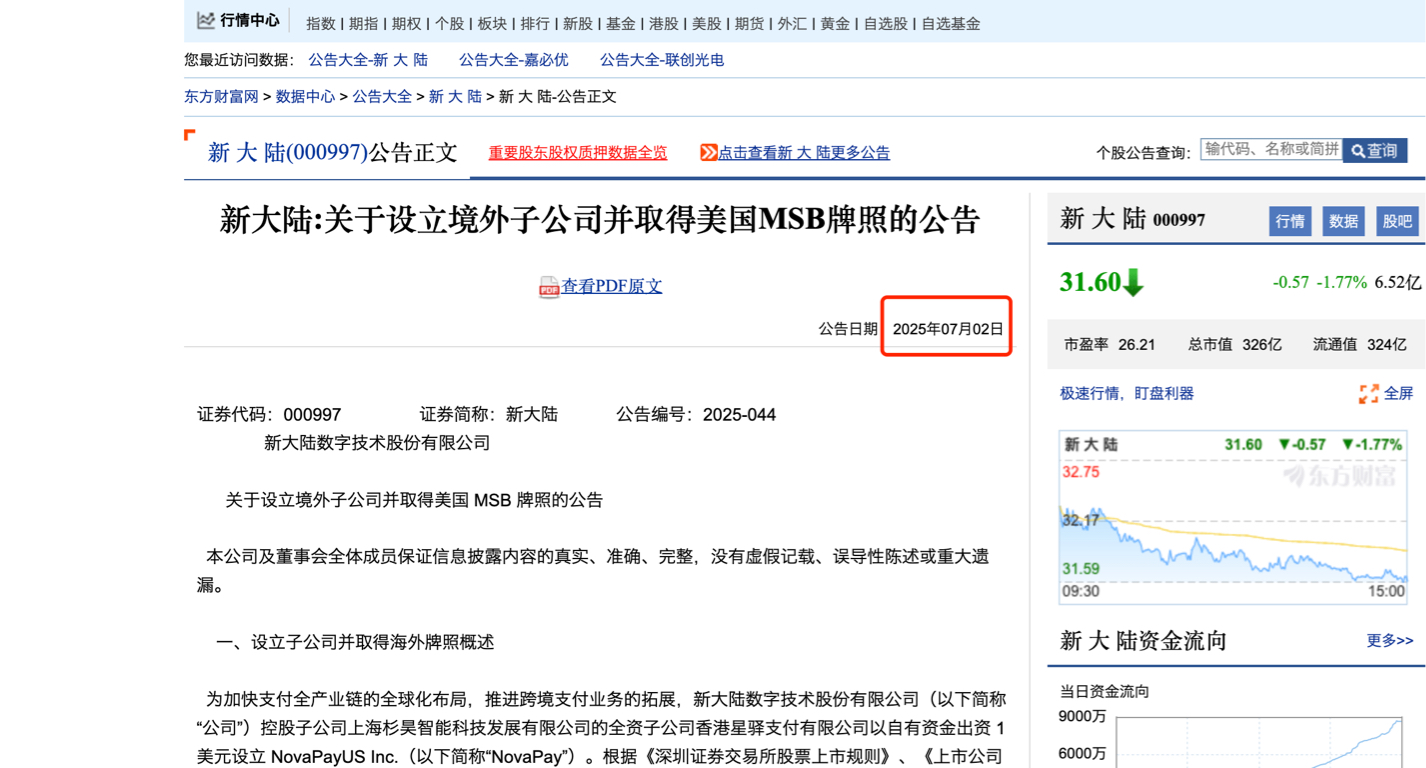Click the 东方财富网 breadcrumb link
The image size is (1426, 768).
pos(221,97)
